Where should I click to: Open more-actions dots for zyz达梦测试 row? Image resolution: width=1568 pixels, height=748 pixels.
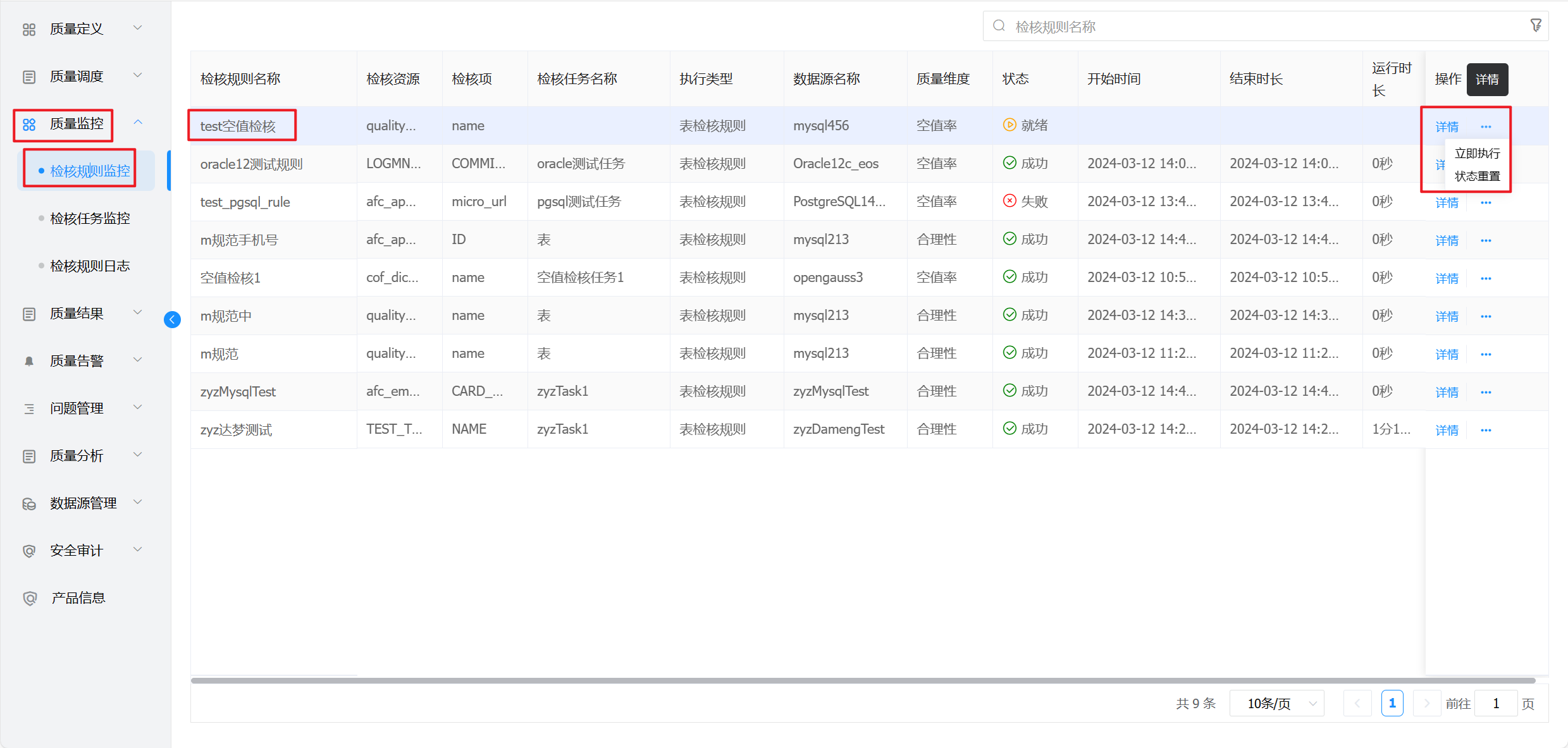pyautogui.click(x=1486, y=430)
